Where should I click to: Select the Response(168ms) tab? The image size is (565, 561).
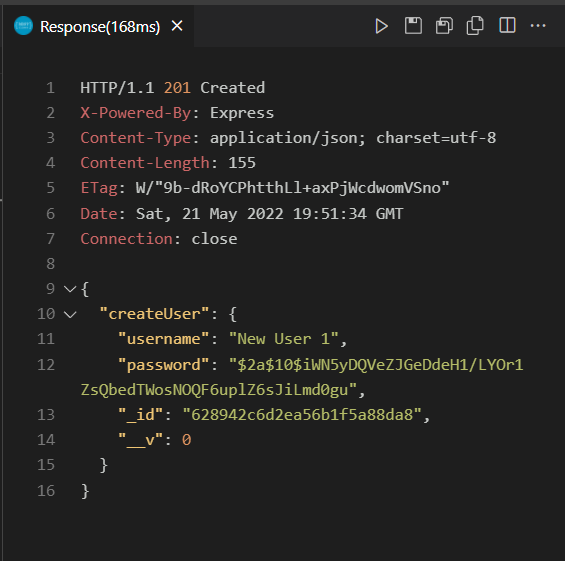(98, 26)
